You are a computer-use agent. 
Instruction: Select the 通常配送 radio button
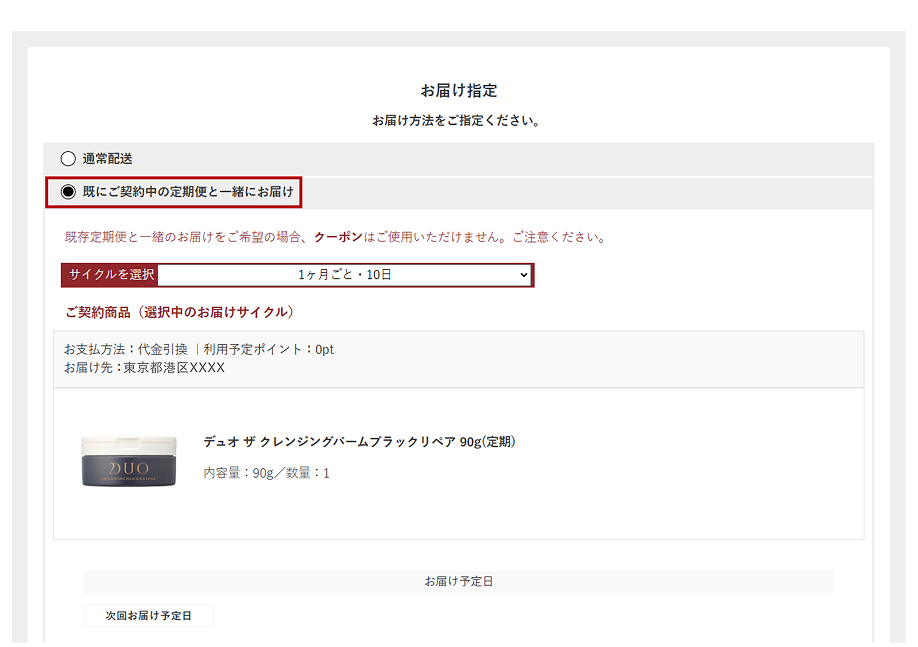click(68, 159)
